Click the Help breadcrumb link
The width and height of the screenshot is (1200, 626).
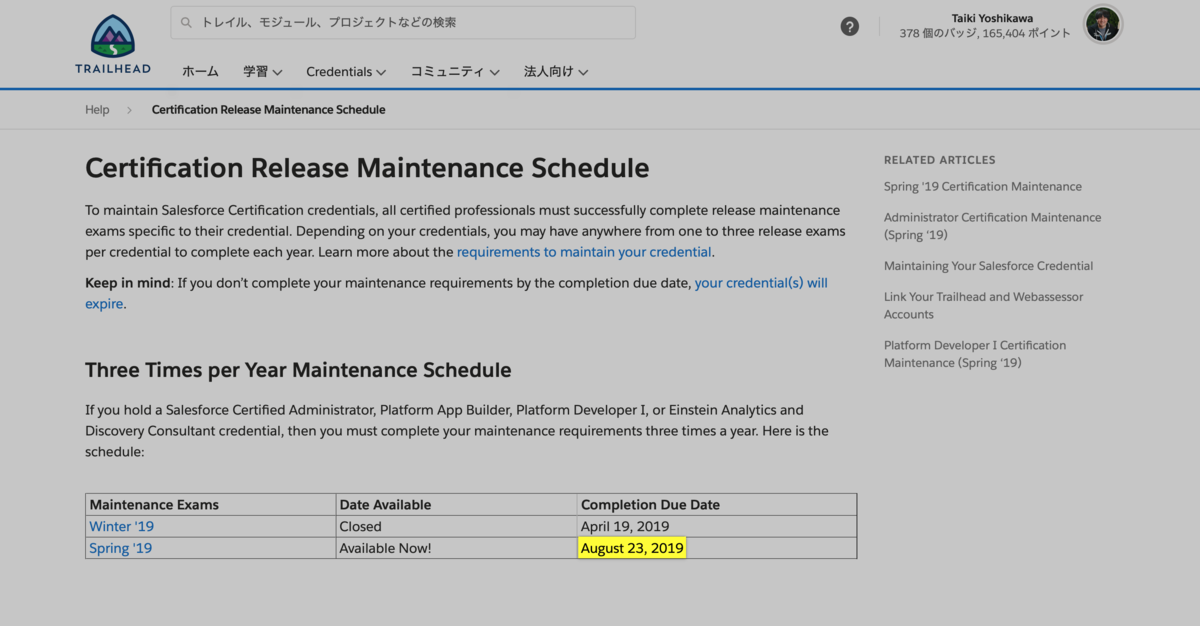[97, 110]
